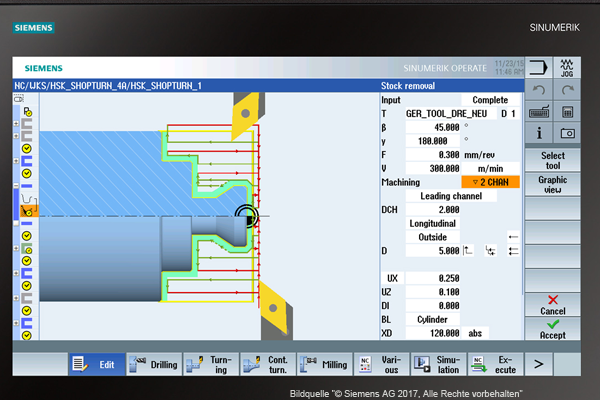Take a screenshot with camera icon

[567, 133]
